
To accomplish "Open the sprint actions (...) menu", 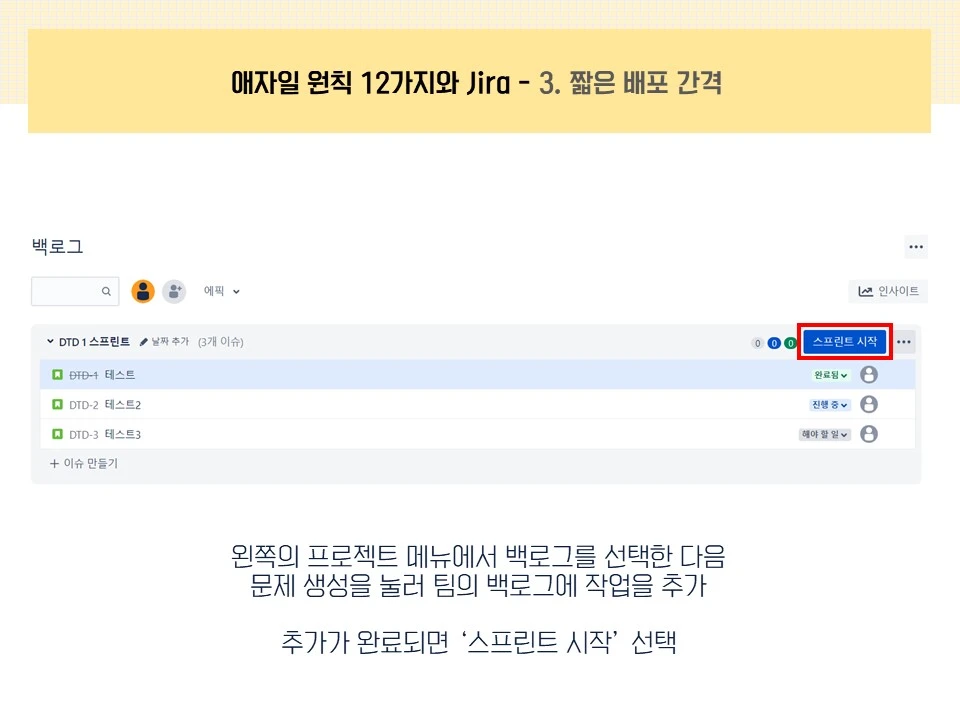I will pos(903,341).
